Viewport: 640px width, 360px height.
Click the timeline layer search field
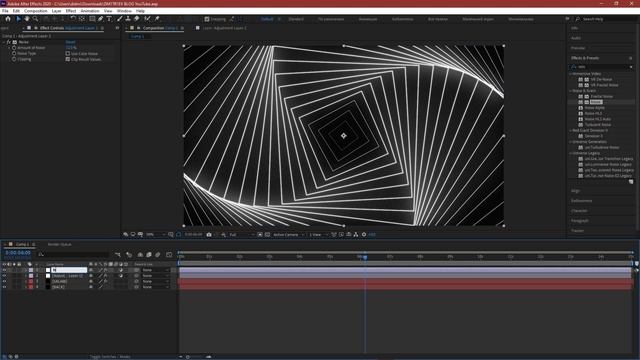click(x=73, y=255)
